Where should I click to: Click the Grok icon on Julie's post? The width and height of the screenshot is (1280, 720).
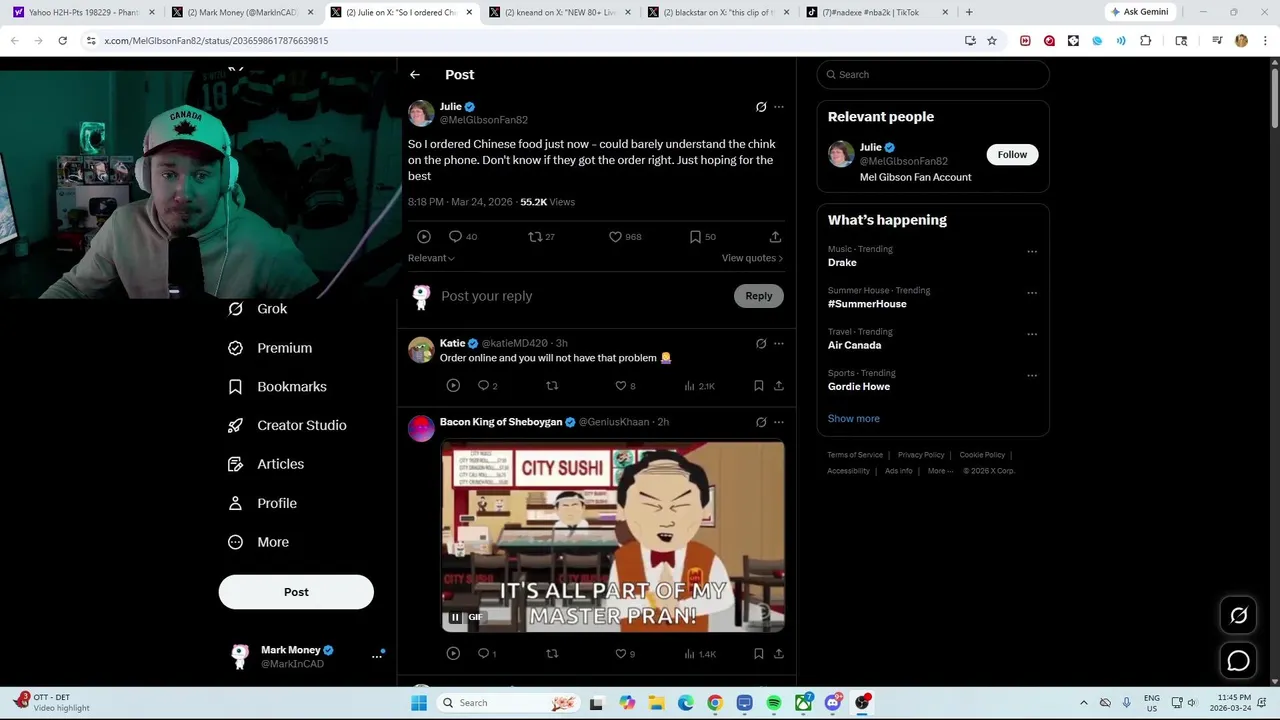761,107
